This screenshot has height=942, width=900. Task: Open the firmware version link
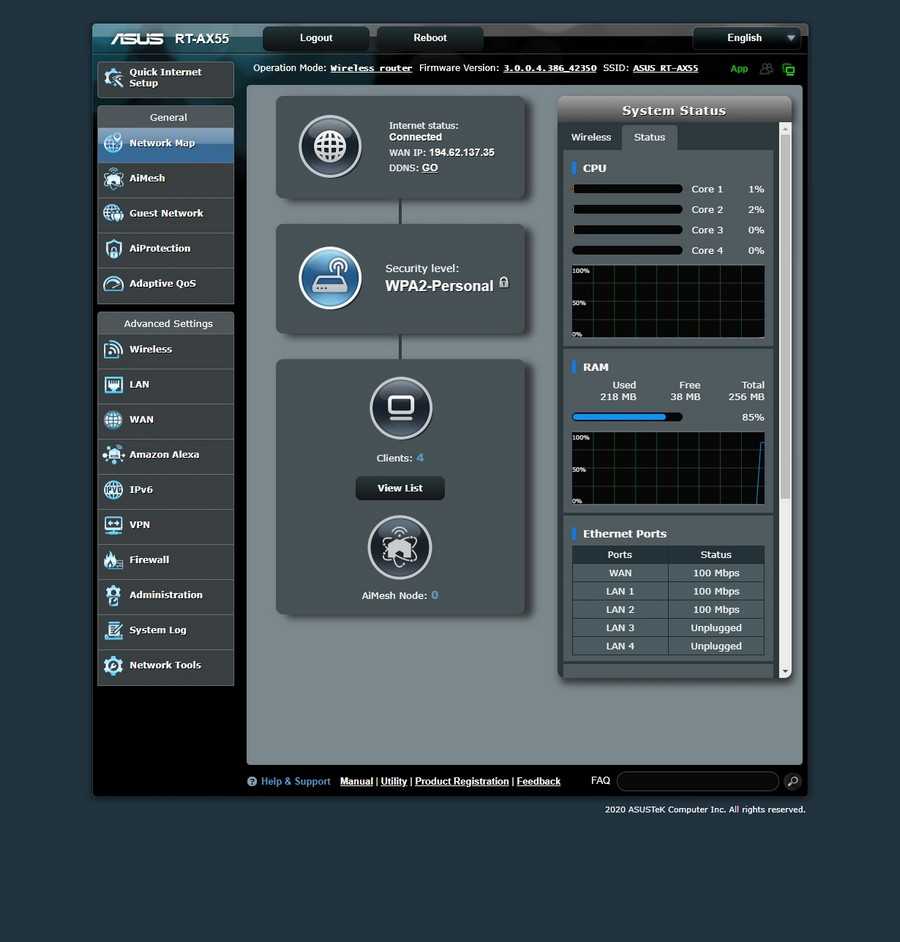point(549,69)
